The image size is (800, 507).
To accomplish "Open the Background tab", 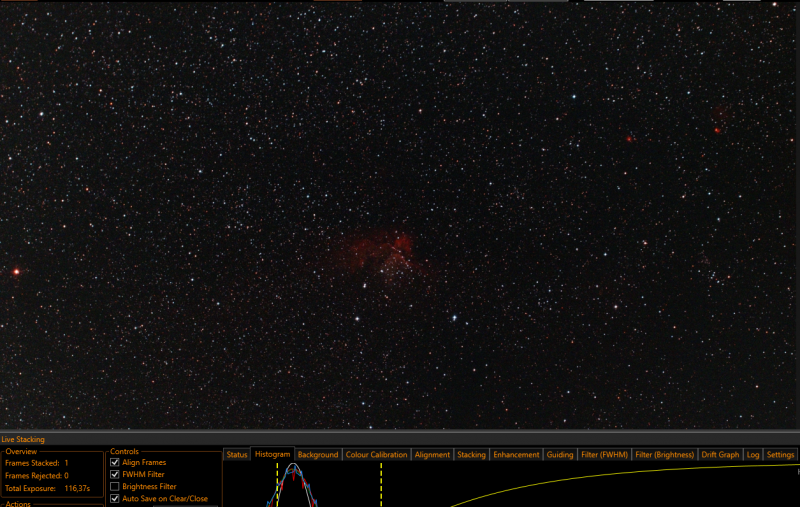I will pyautogui.click(x=318, y=454).
